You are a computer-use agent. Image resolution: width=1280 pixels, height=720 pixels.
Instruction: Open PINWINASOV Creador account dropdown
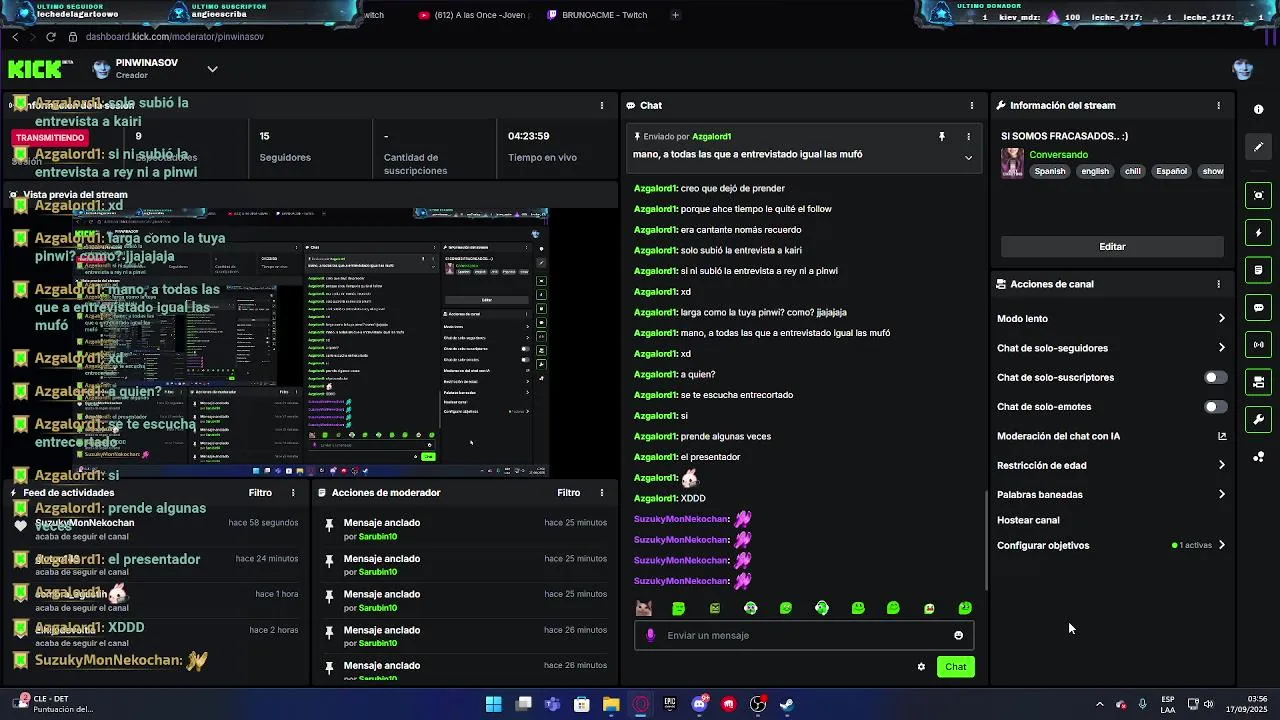212,69
